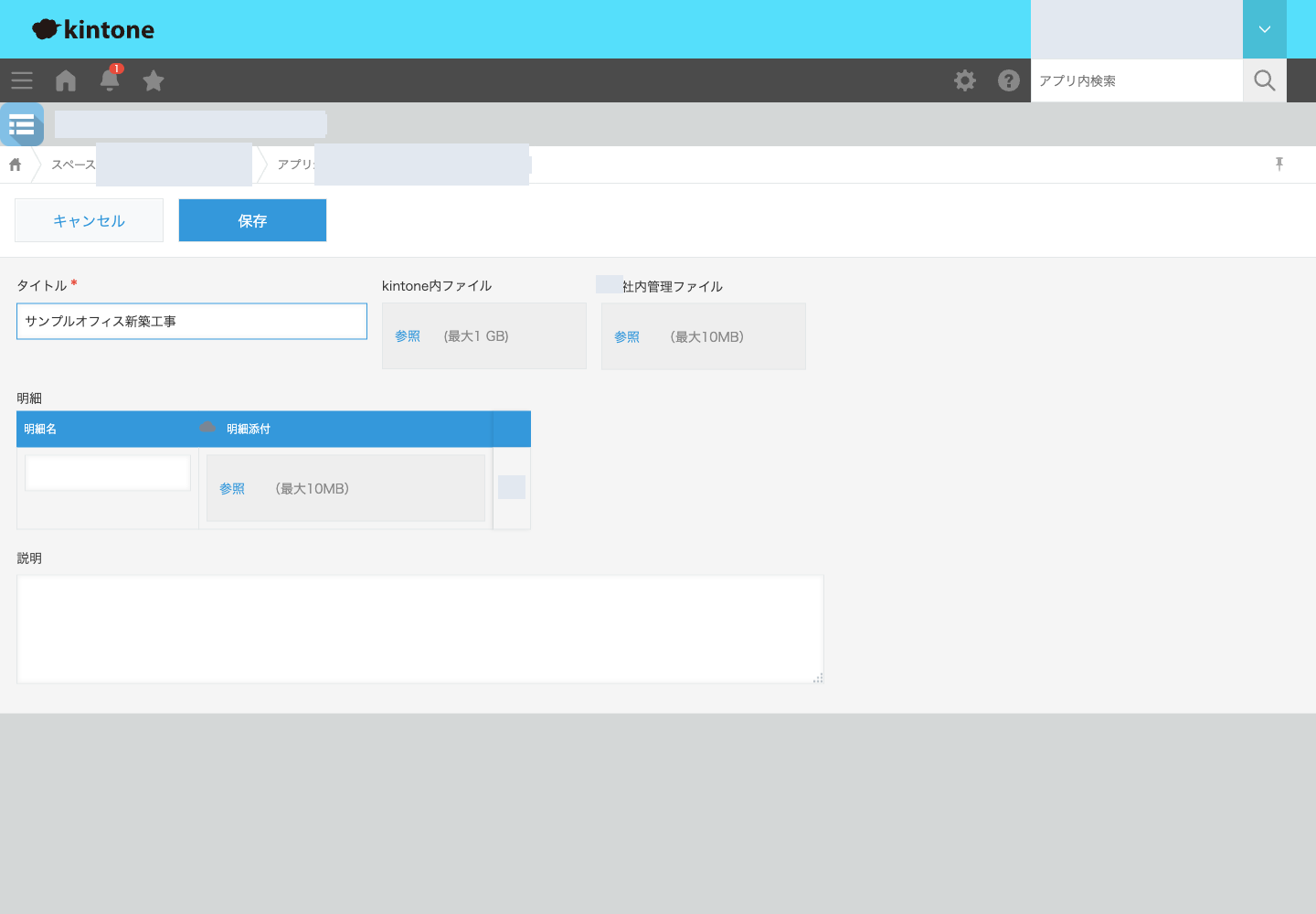Open the favorites star icon
The image size is (1316, 914).
click(x=154, y=80)
